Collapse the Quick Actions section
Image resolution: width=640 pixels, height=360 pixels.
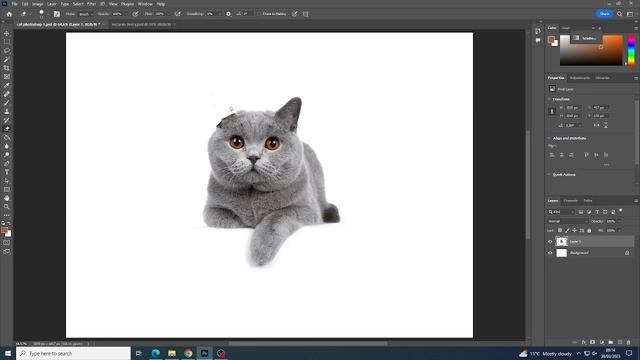(x=549, y=175)
